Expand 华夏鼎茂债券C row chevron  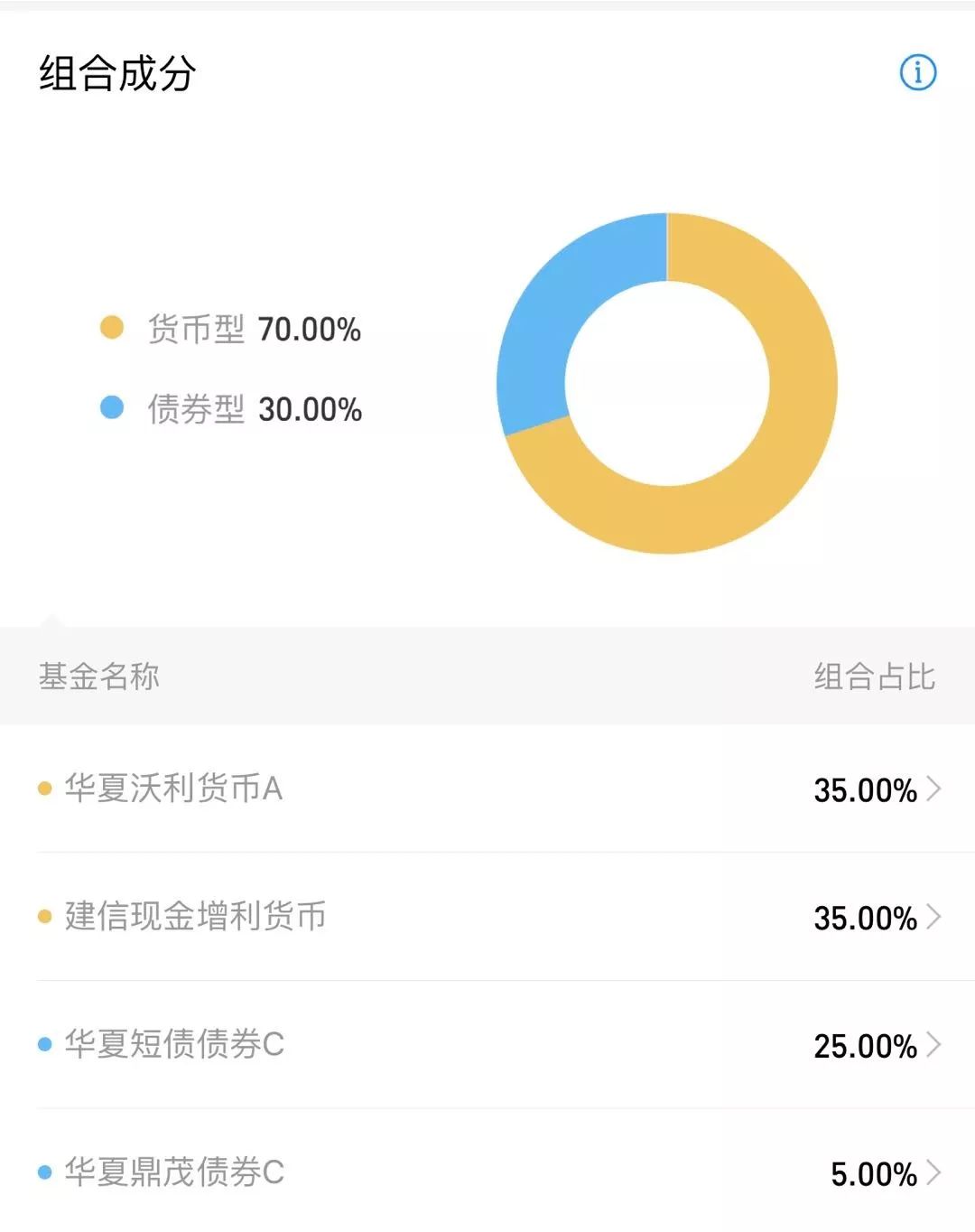tap(934, 1173)
